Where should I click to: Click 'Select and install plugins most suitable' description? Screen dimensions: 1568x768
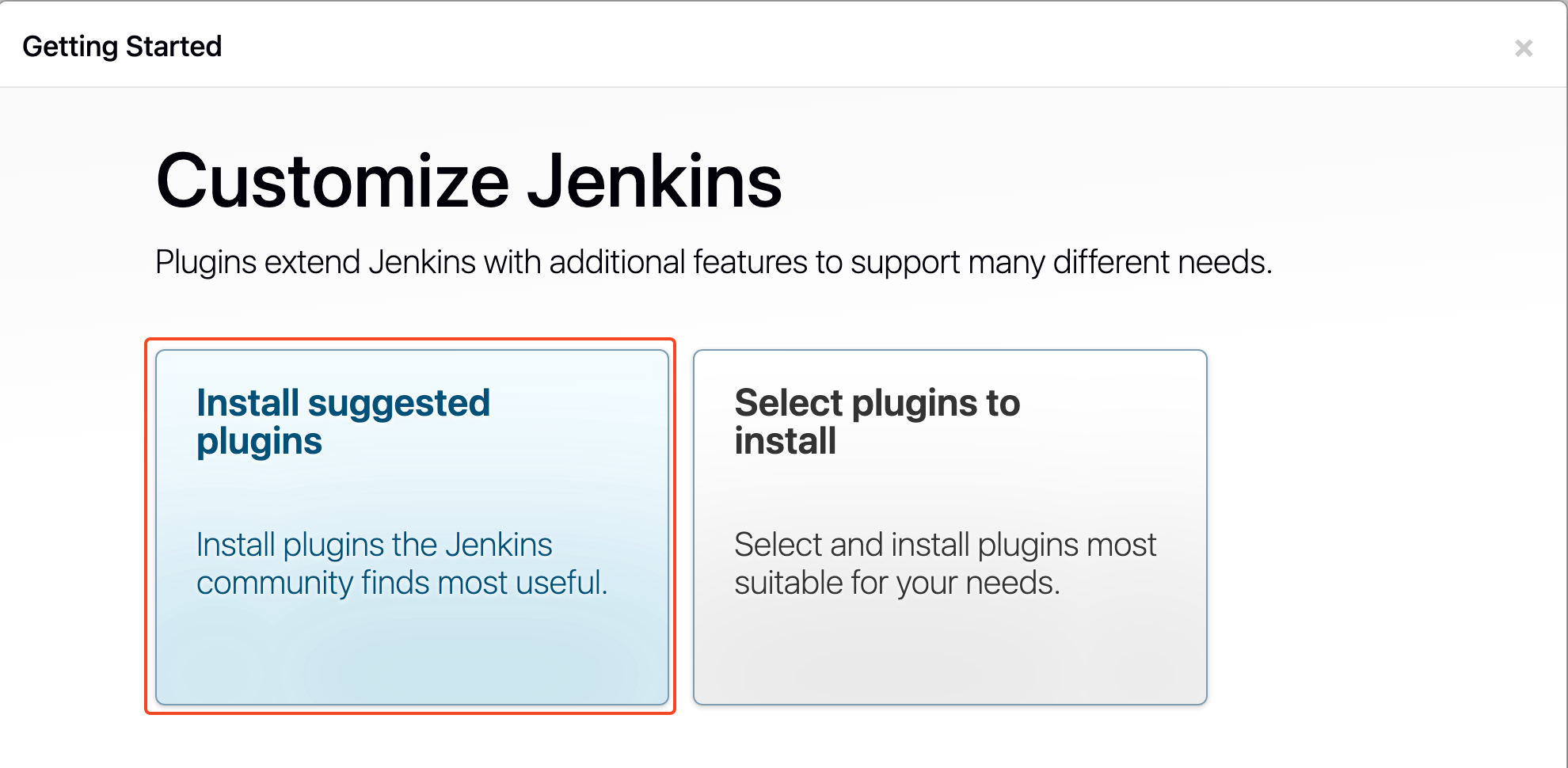point(945,564)
